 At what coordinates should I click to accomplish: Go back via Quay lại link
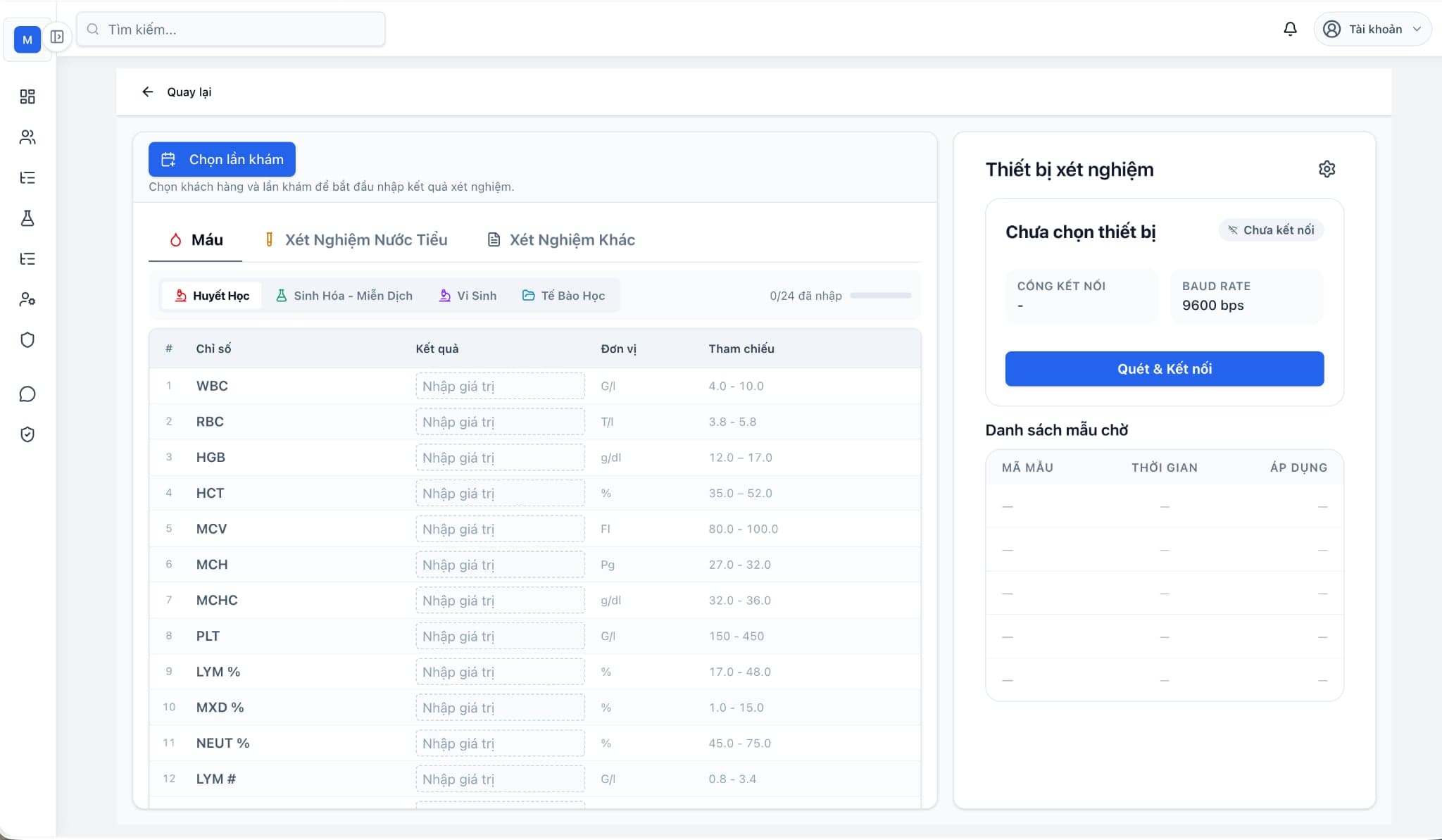[x=189, y=92]
